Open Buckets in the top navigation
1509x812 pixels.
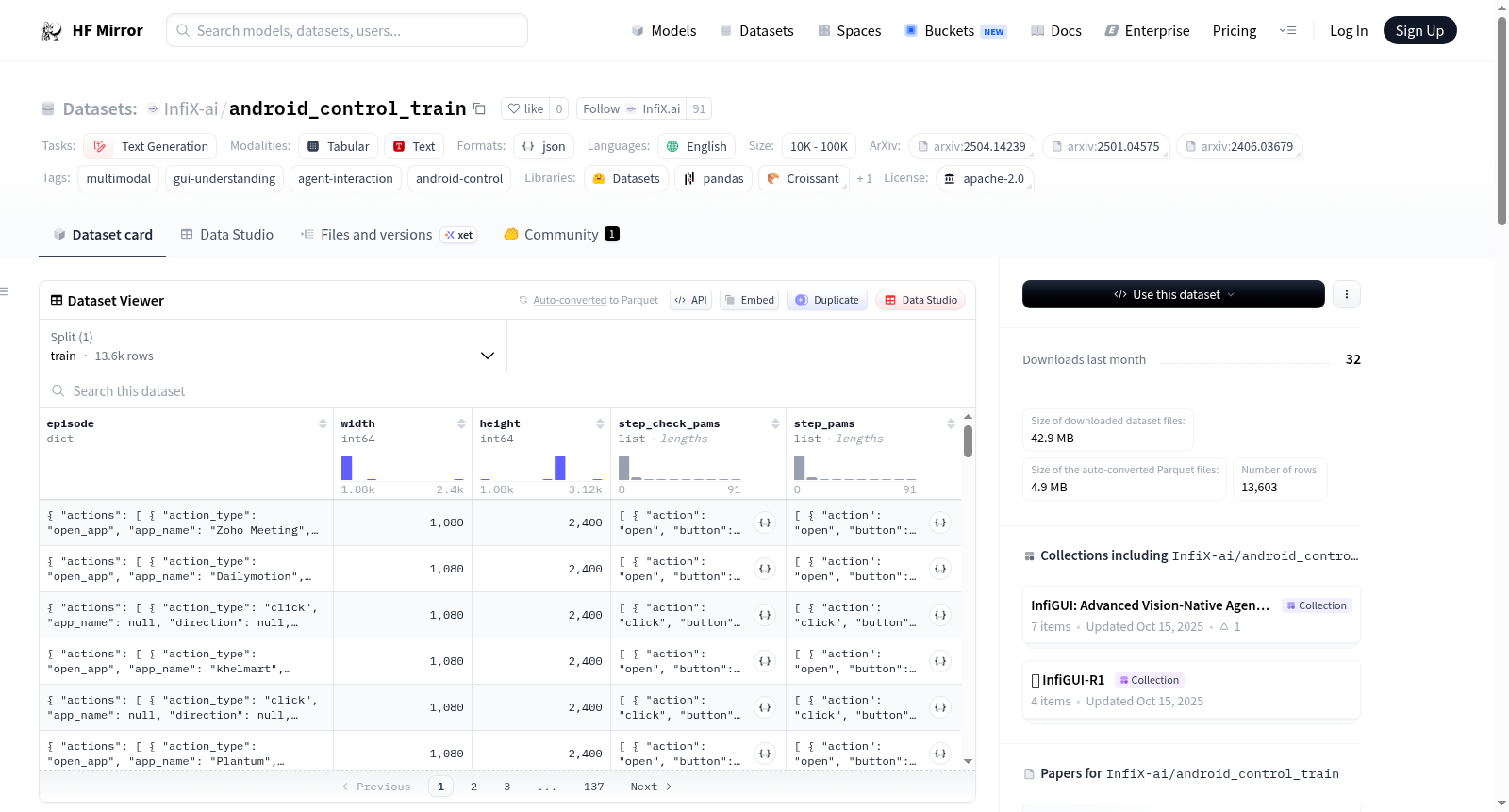click(955, 31)
